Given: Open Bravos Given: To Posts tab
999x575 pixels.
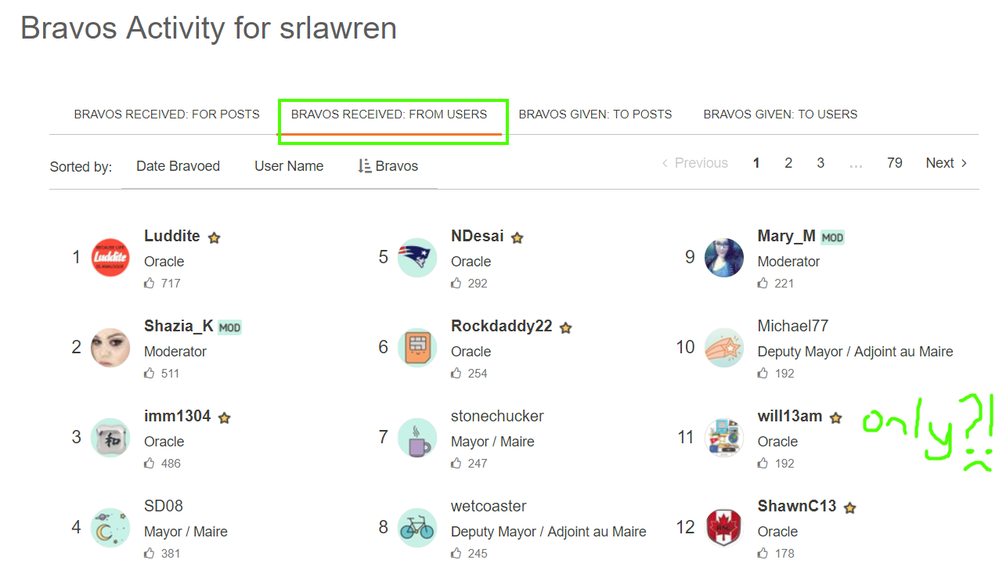Looking at the screenshot, I should pyautogui.click(x=595, y=114).
